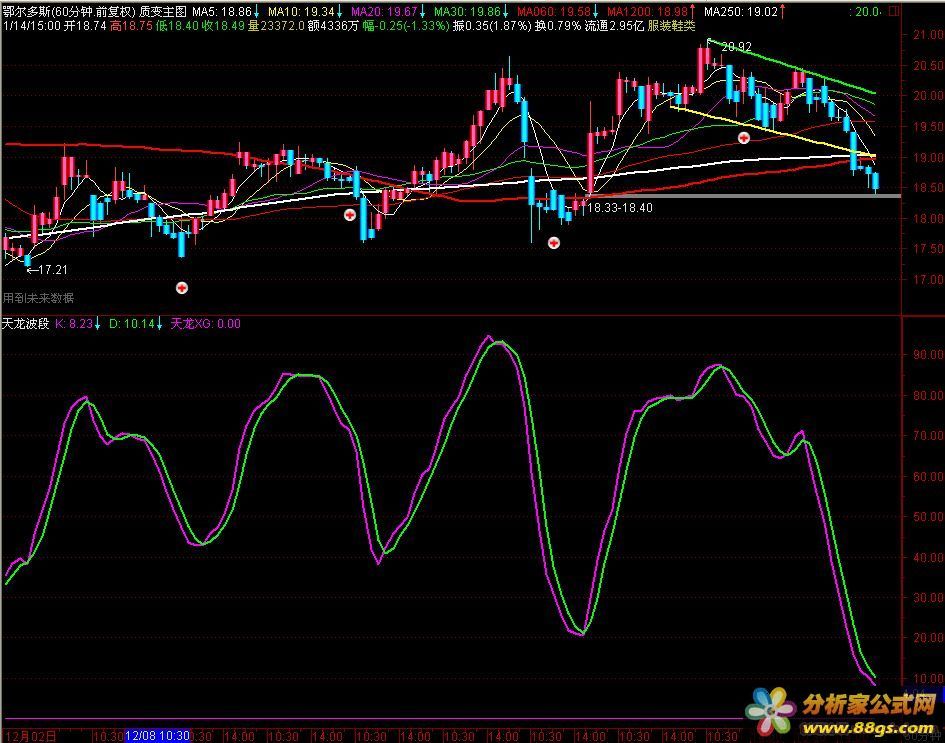
Task: Click the 17.00 price axis label
Action: (x=928, y=280)
